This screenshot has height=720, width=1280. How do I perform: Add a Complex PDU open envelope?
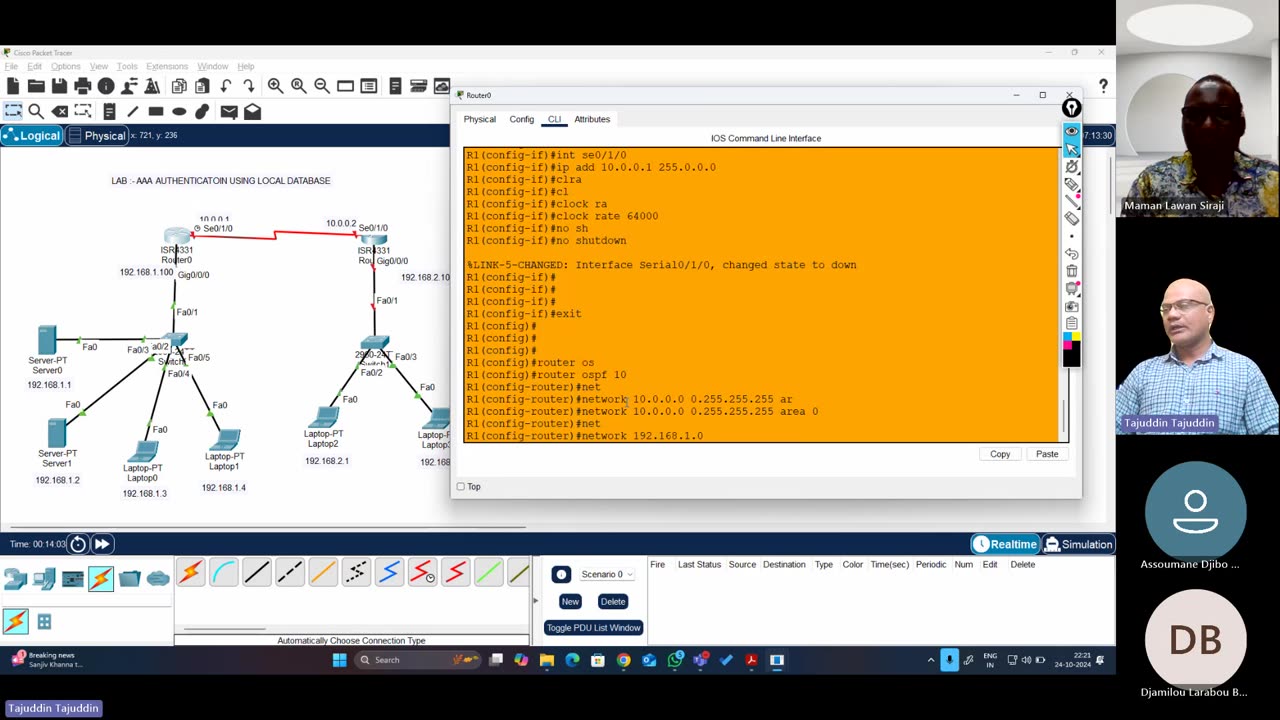click(x=252, y=111)
